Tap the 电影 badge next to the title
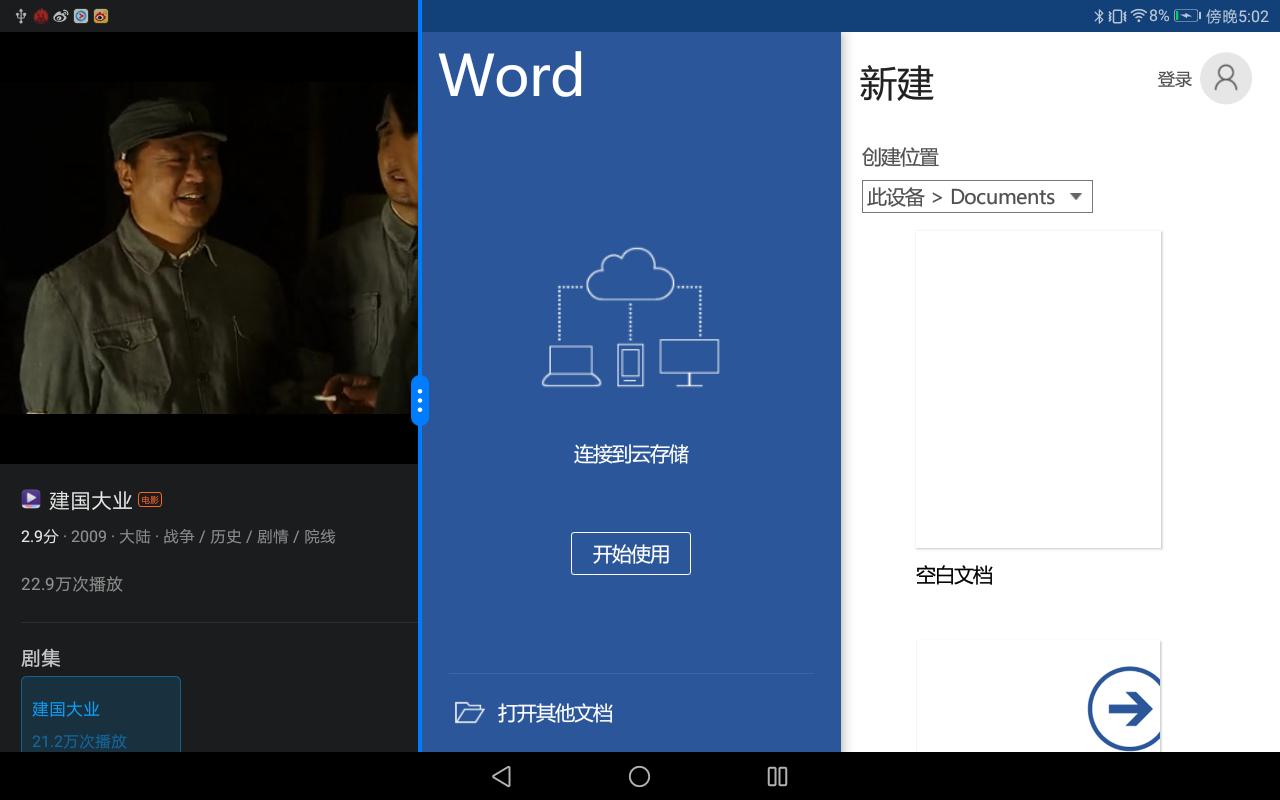Image resolution: width=1280 pixels, height=800 pixels. [x=150, y=499]
